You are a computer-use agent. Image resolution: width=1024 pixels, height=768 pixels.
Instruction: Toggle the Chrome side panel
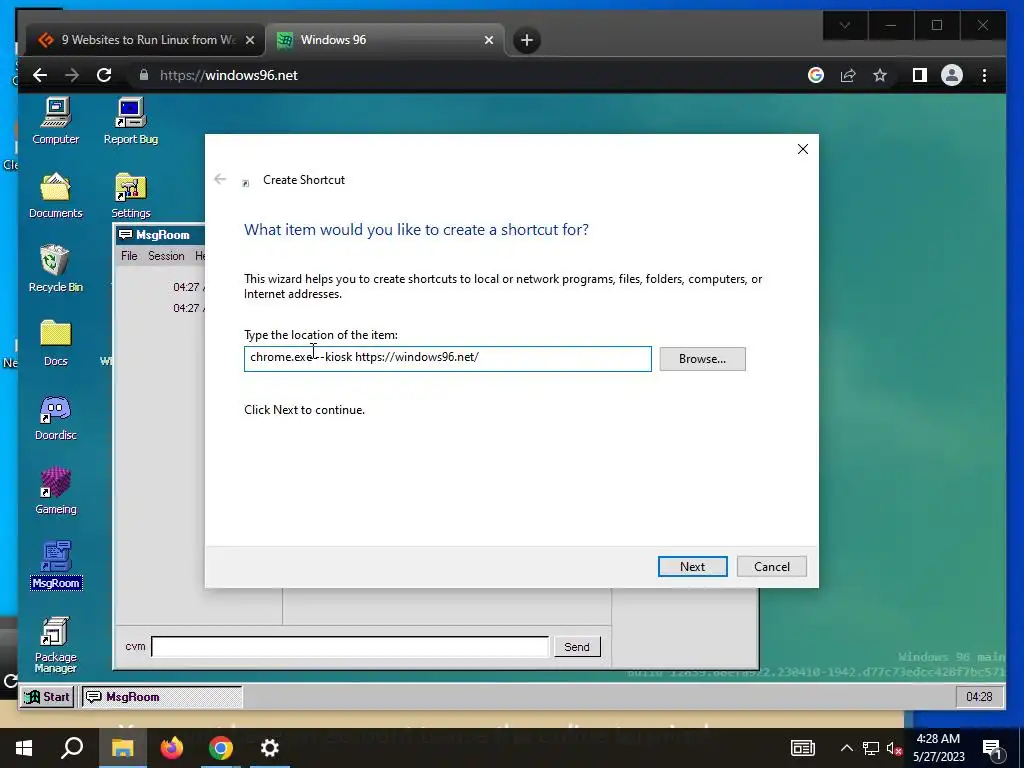920,75
